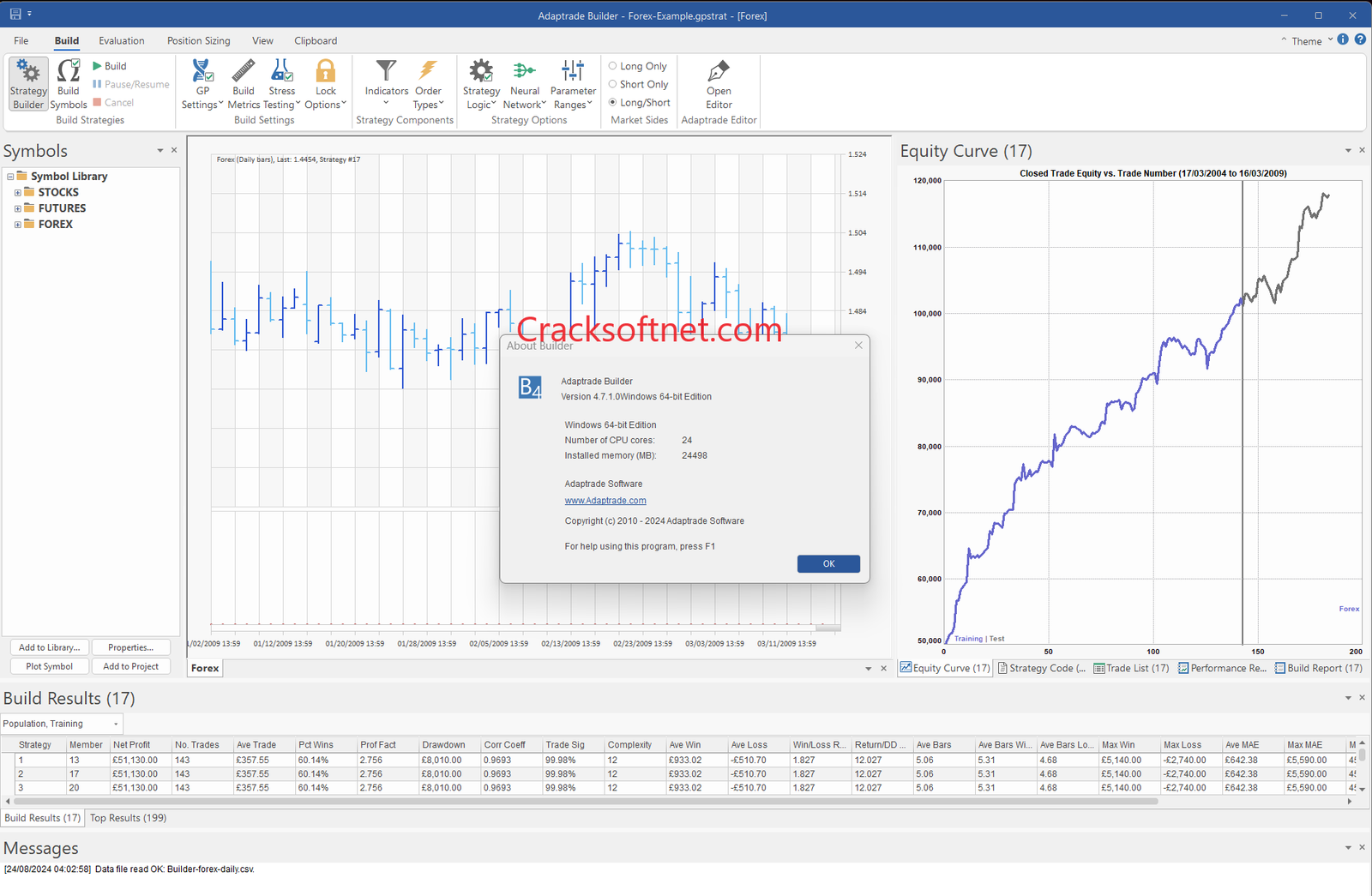This screenshot has width=1372, height=896.
Task: Click the Build Results vertical scrollbar
Action: 1362,755
